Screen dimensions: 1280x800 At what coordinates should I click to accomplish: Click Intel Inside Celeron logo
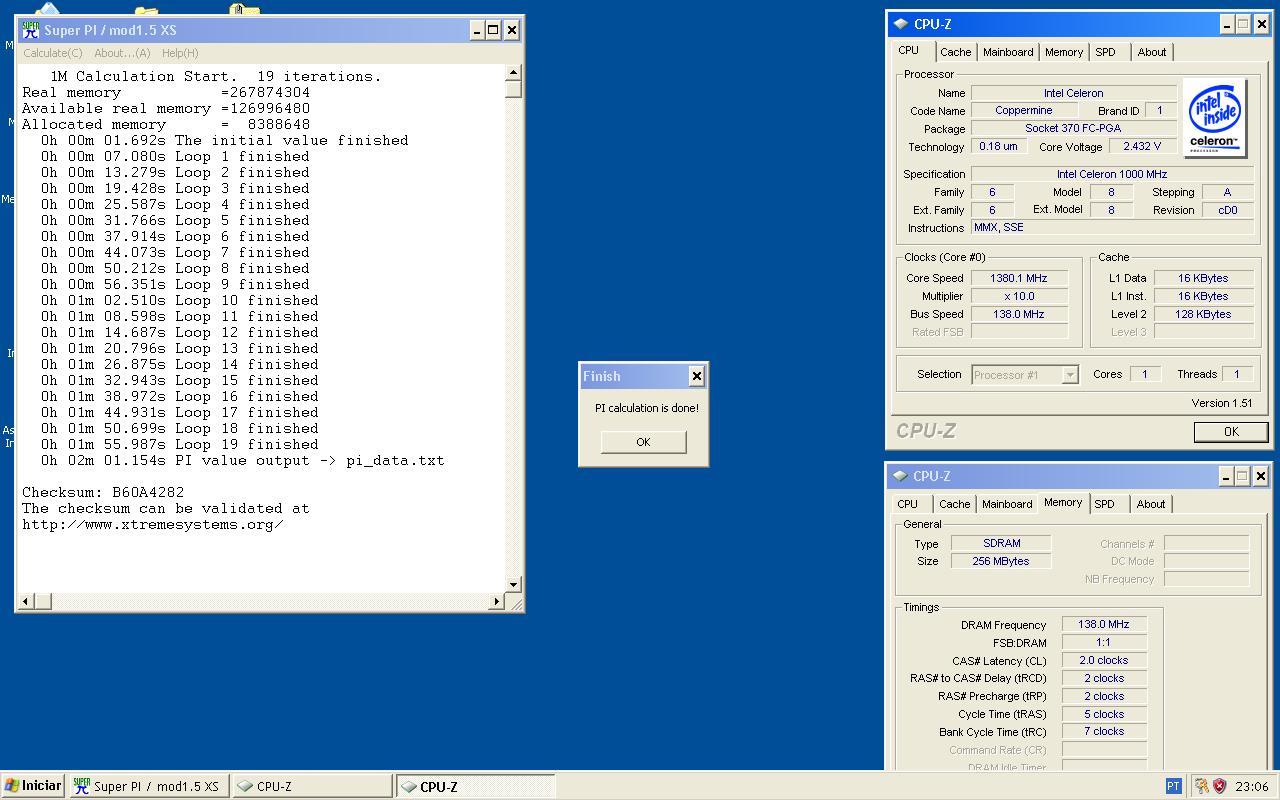click(1214, 118)
